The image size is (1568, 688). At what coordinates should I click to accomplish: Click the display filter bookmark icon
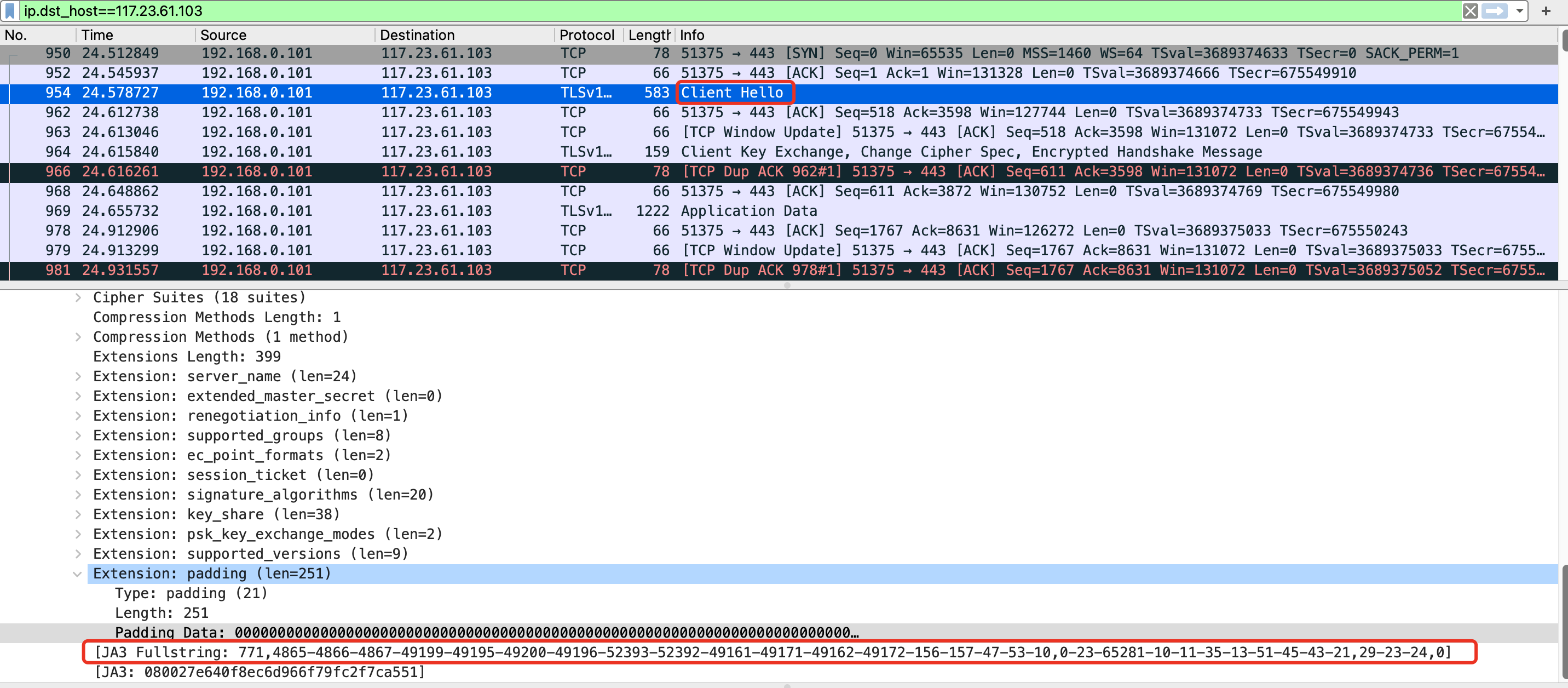[10, 11]
